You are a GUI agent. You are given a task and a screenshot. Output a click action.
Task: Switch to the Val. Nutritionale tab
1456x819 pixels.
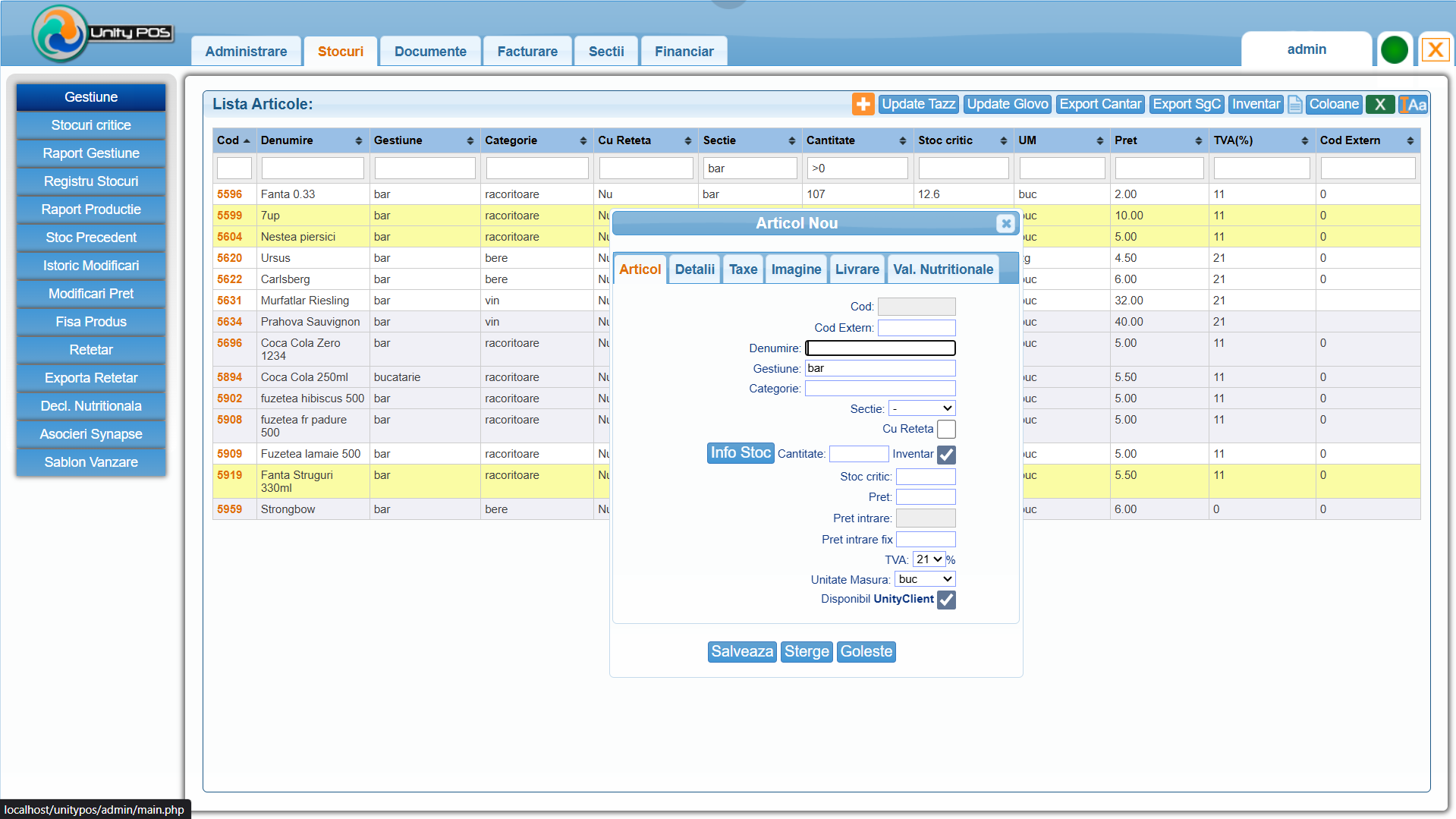coord(942,269)
